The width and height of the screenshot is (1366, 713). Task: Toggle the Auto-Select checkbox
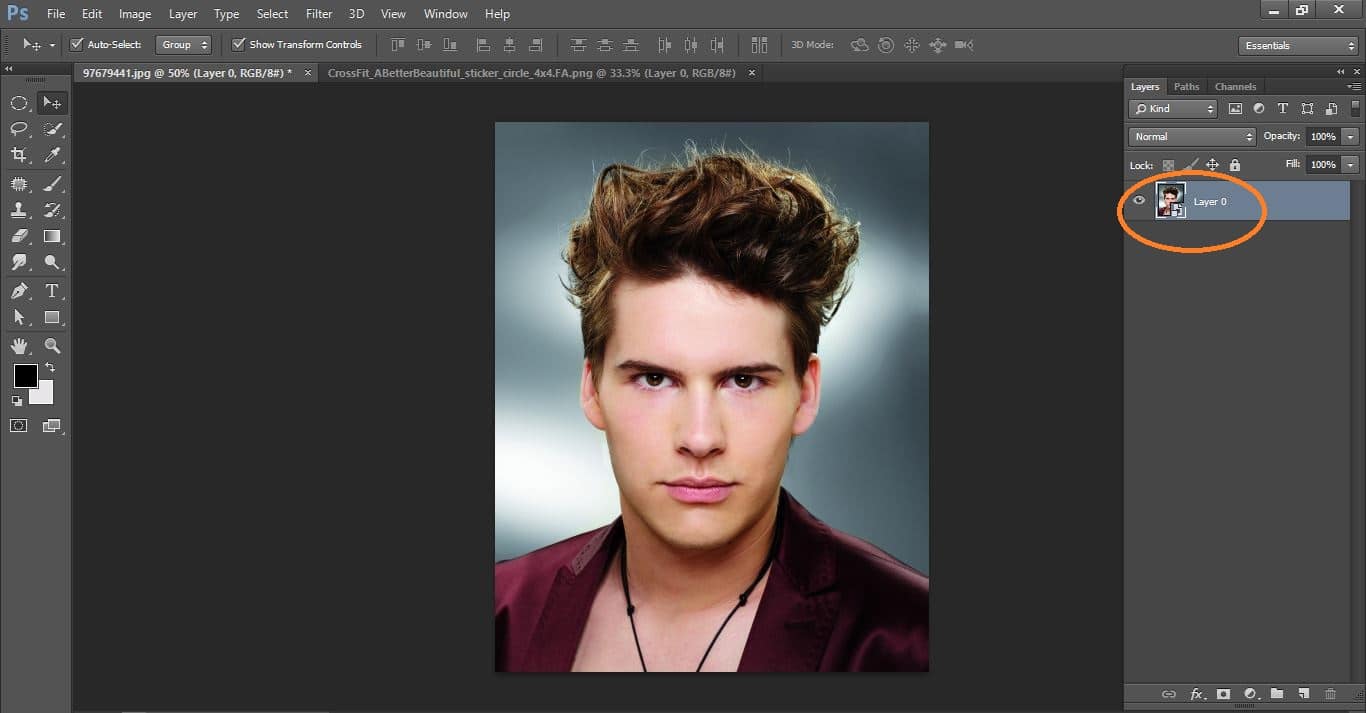[x=77, y=44]
